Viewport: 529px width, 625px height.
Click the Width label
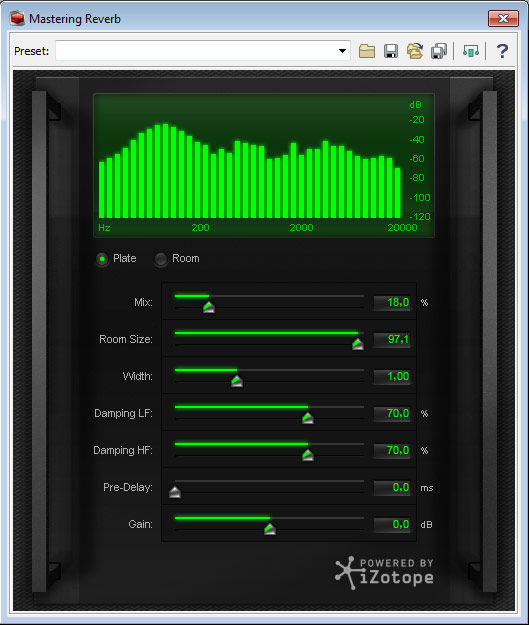138,376
